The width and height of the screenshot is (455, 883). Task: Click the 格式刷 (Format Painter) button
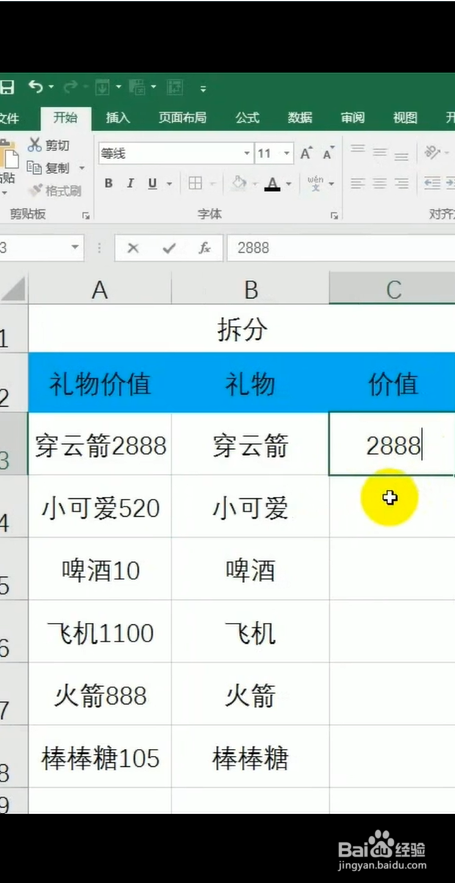(55, 190)
